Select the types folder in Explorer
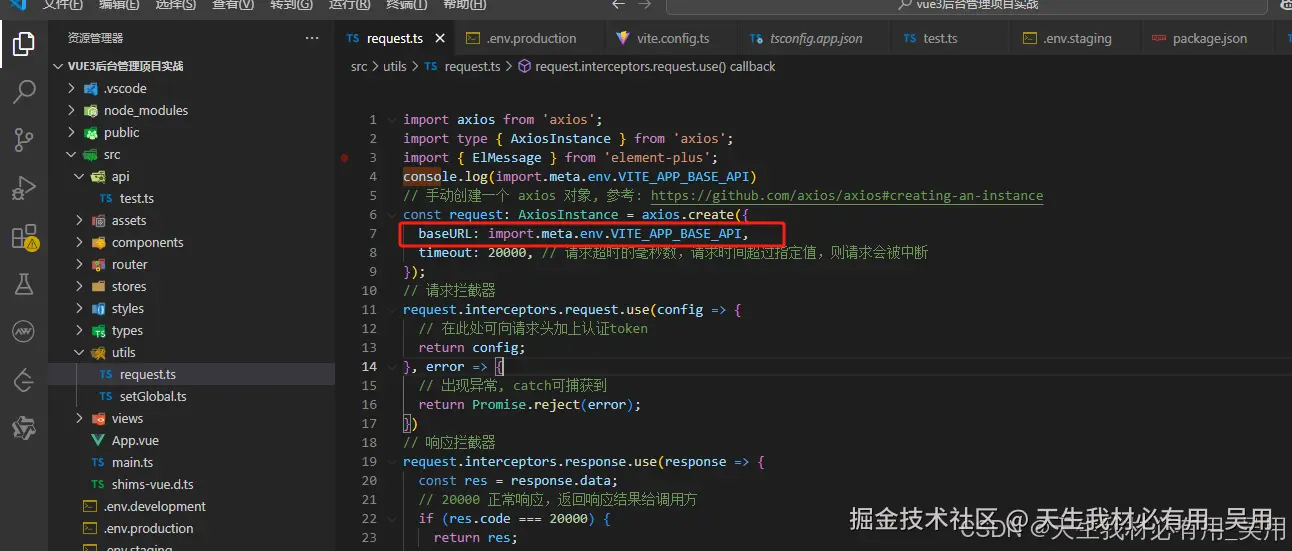The height and width of the screenshot is (551, 1292). [x=127, y=330]
